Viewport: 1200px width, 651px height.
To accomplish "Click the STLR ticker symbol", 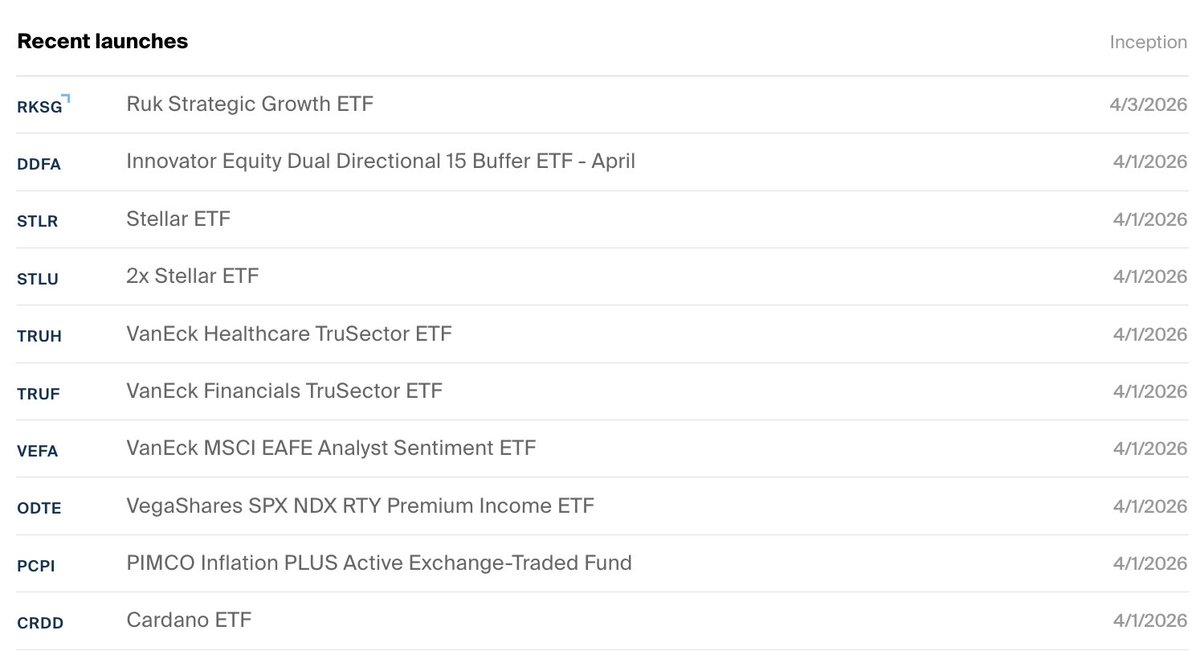I will coord(38,221).
